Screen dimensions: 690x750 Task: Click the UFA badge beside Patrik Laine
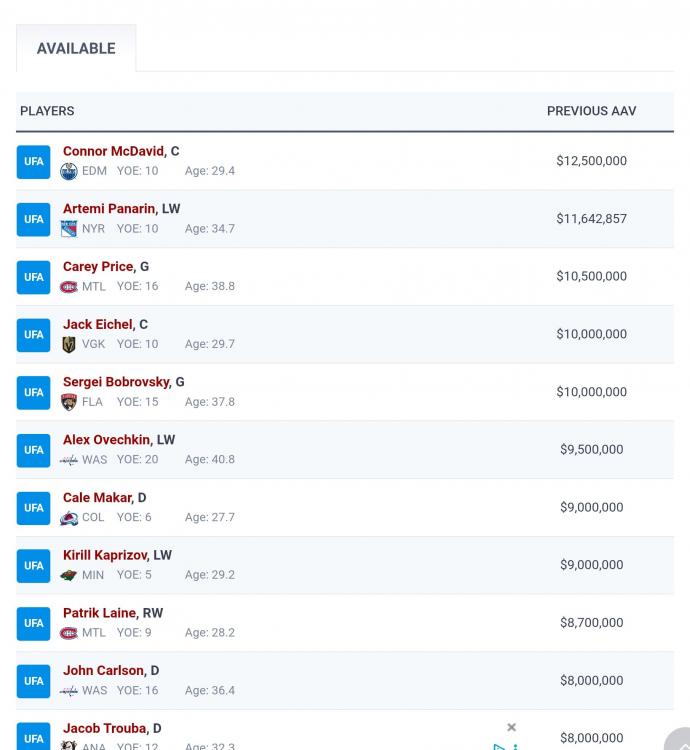[x=33, y=623]
